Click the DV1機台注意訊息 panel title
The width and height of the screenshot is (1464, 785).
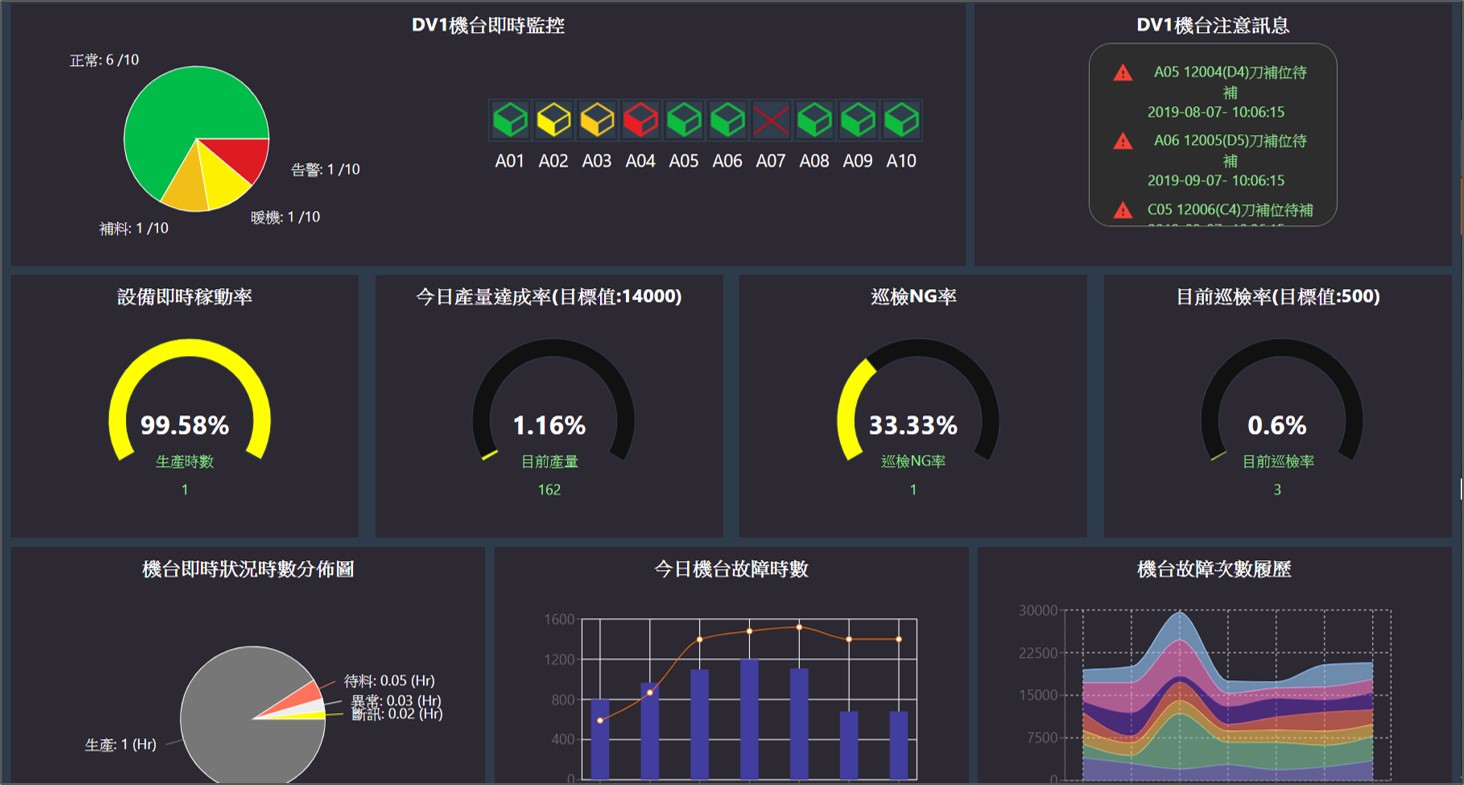tap(1213, 26)
